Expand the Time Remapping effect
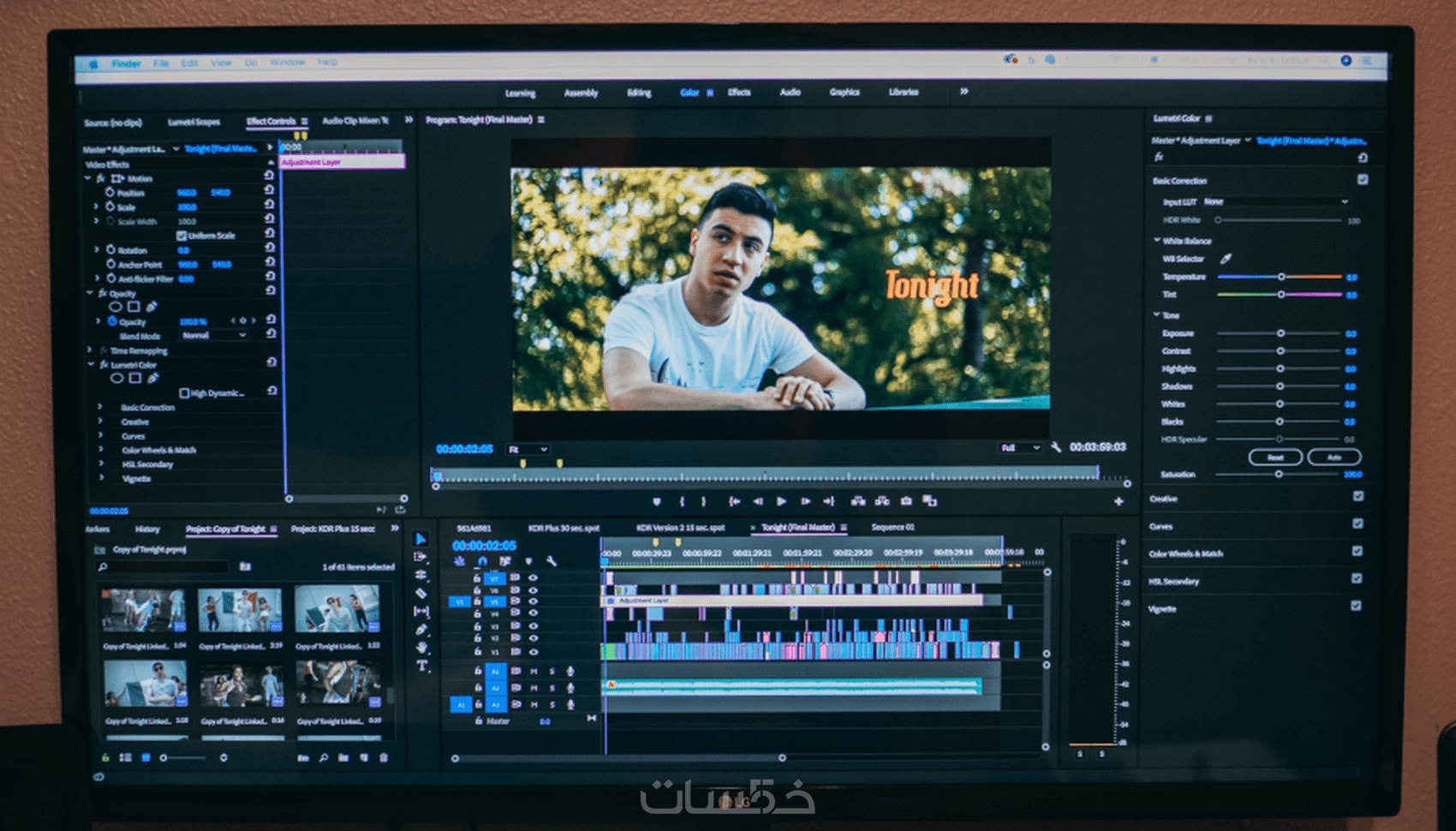Viewport: 1456px width, 831px height. coord(89,350)
